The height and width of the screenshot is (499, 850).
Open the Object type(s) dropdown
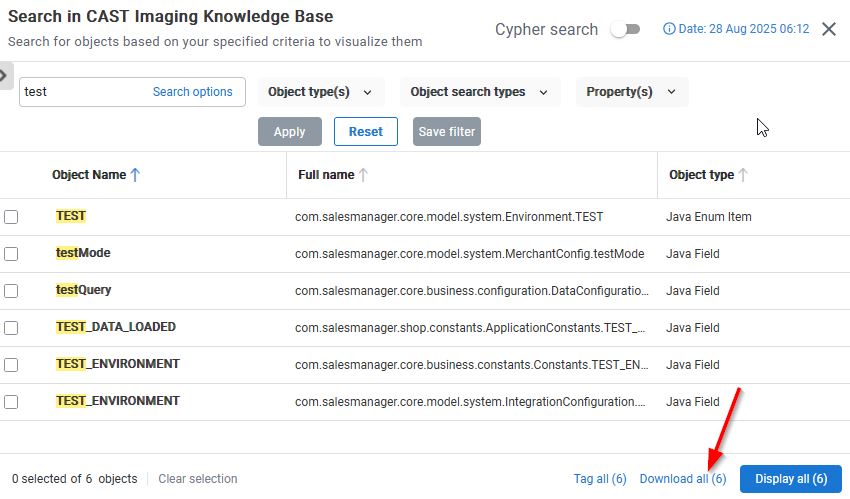point(321,92)
